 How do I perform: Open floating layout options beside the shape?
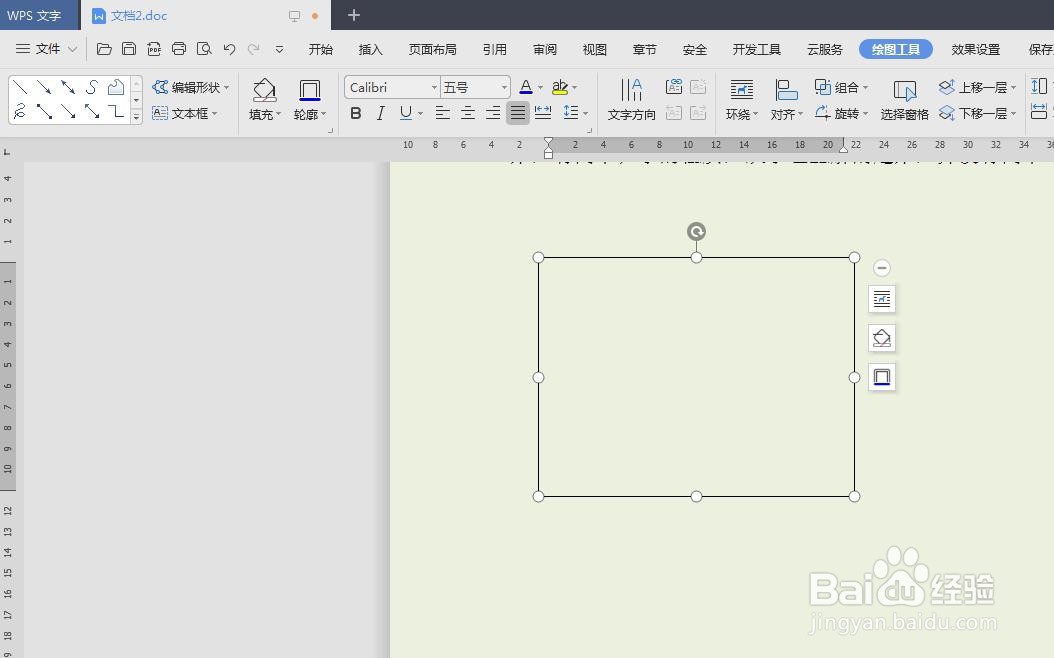(x=882, y=298)
